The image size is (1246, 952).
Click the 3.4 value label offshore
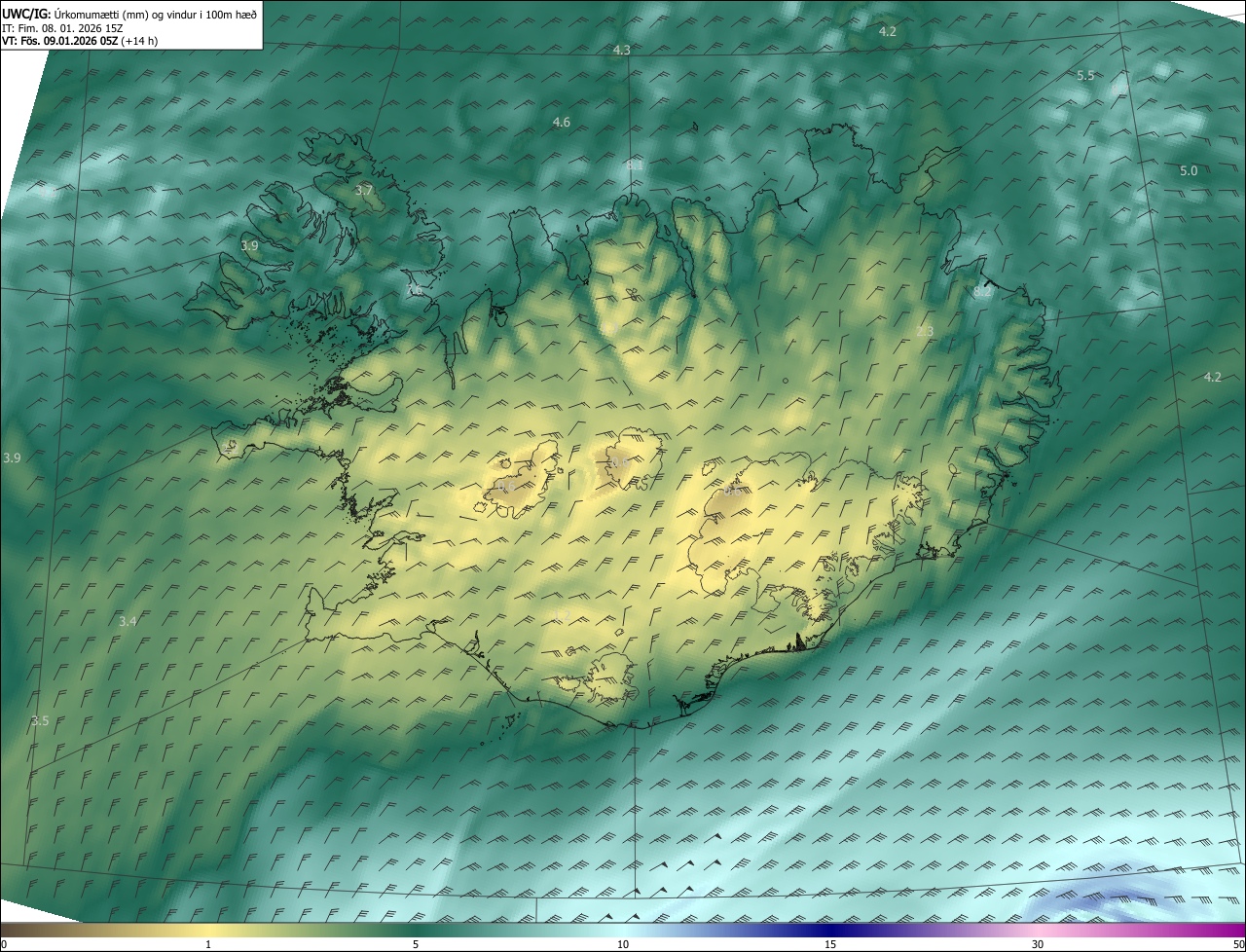coord(128,621)
